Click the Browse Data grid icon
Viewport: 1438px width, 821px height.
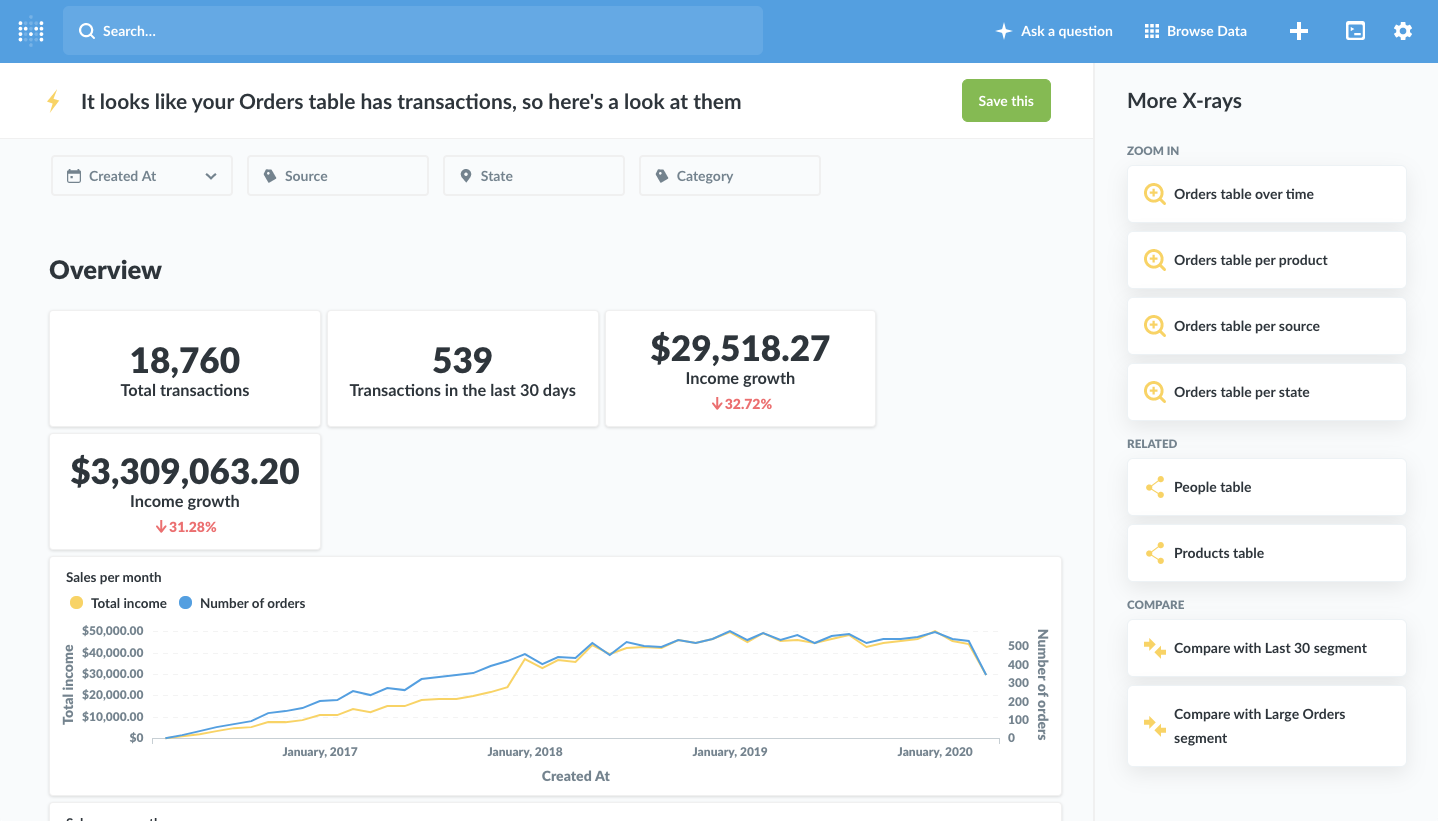1152,31
